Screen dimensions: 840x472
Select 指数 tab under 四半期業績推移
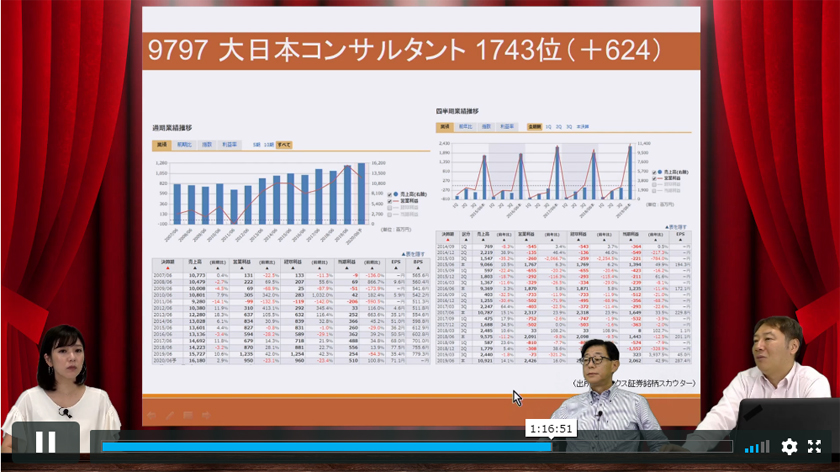(486, 127)
